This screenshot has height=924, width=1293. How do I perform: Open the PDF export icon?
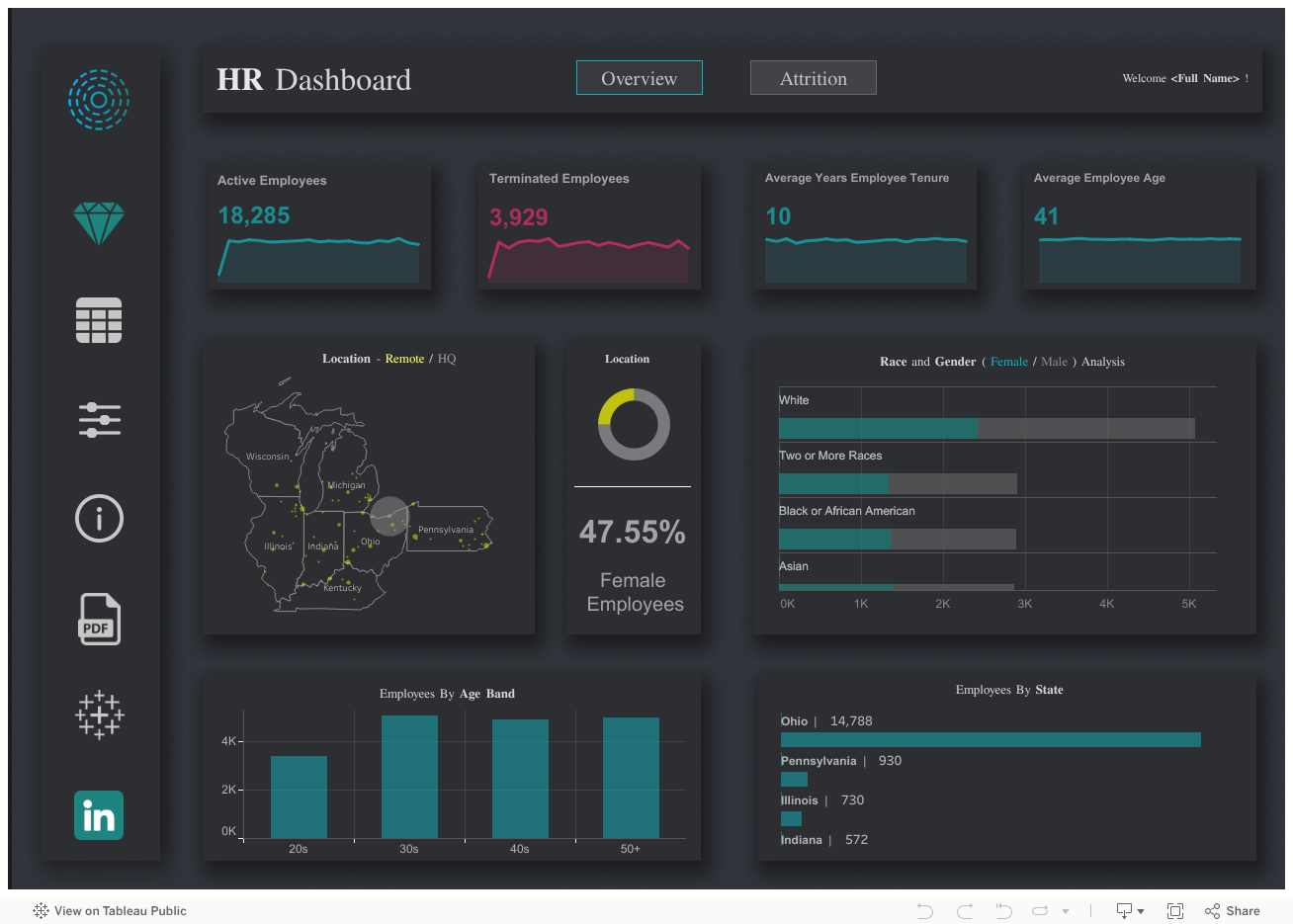(x=99, y=619)
